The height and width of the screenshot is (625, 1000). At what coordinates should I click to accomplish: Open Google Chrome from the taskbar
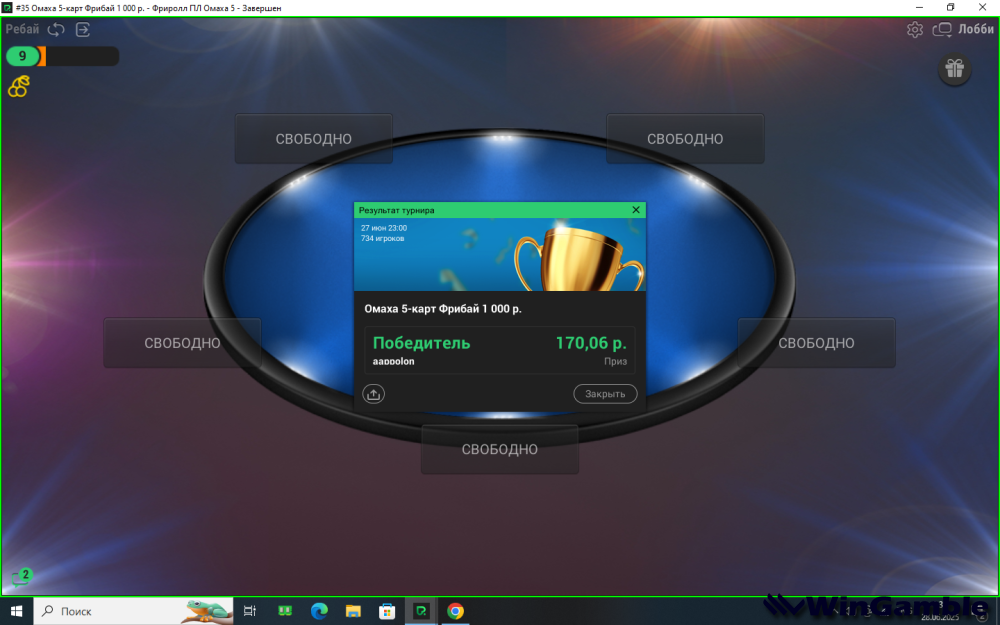click(x=455, y=611)
